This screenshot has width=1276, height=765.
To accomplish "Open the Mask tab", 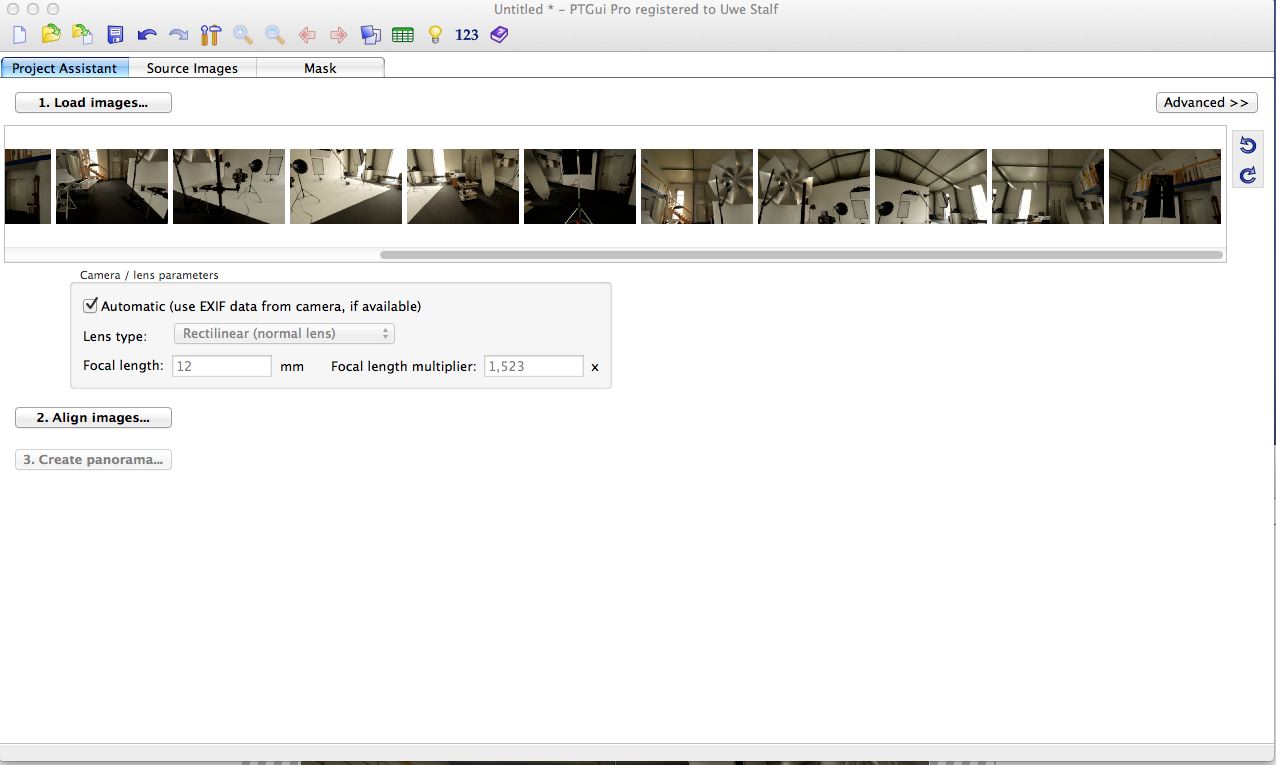I will [x=320, y=68].
